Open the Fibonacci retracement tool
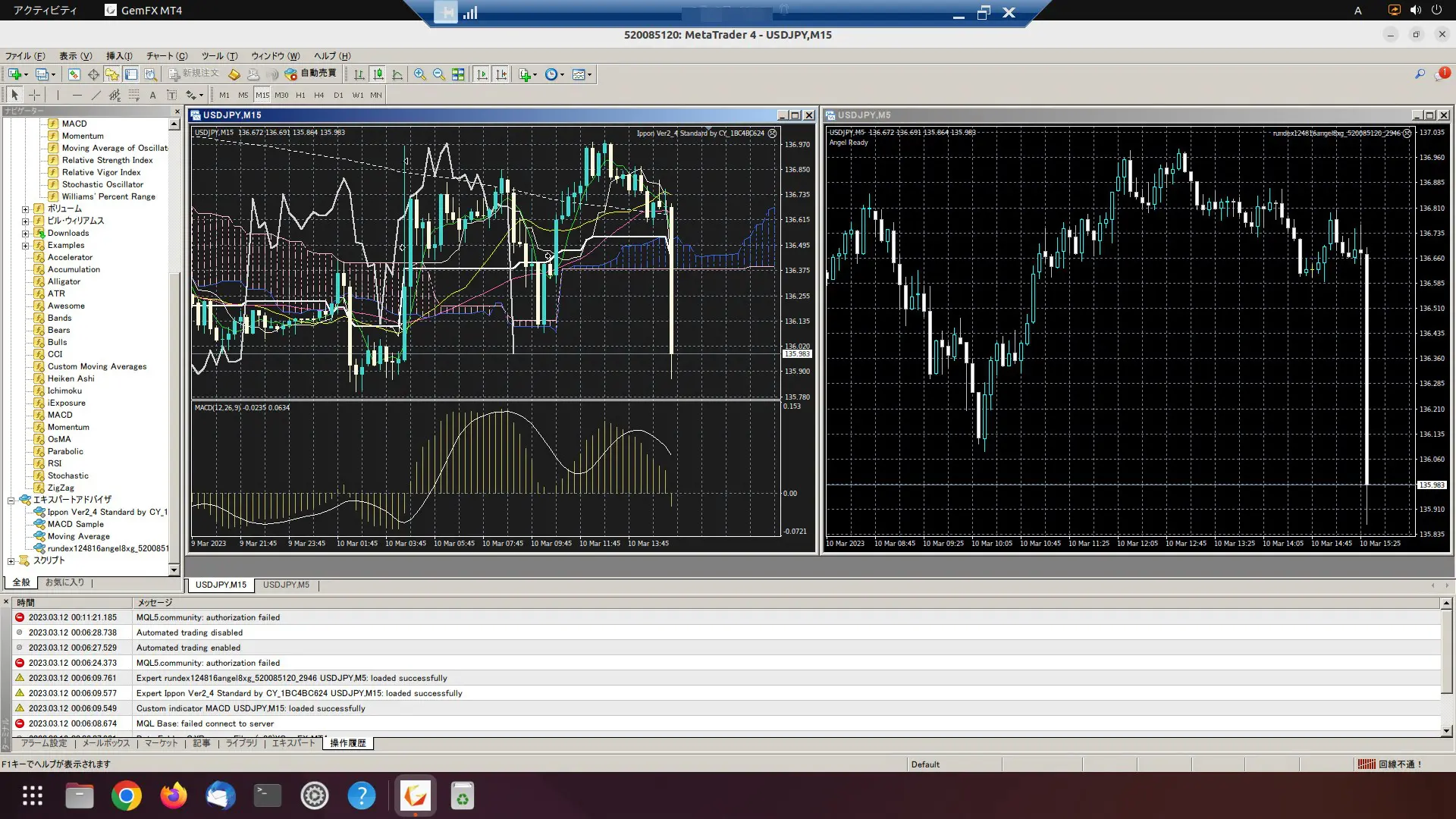This screenshot has width=1456, height=819. [x=133, y=95]
